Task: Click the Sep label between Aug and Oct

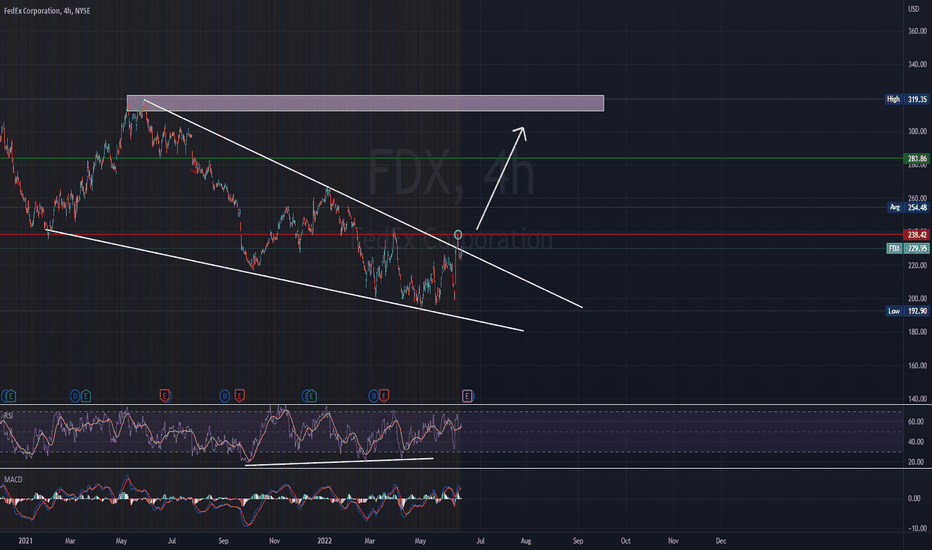Action: tap(578, 541)
